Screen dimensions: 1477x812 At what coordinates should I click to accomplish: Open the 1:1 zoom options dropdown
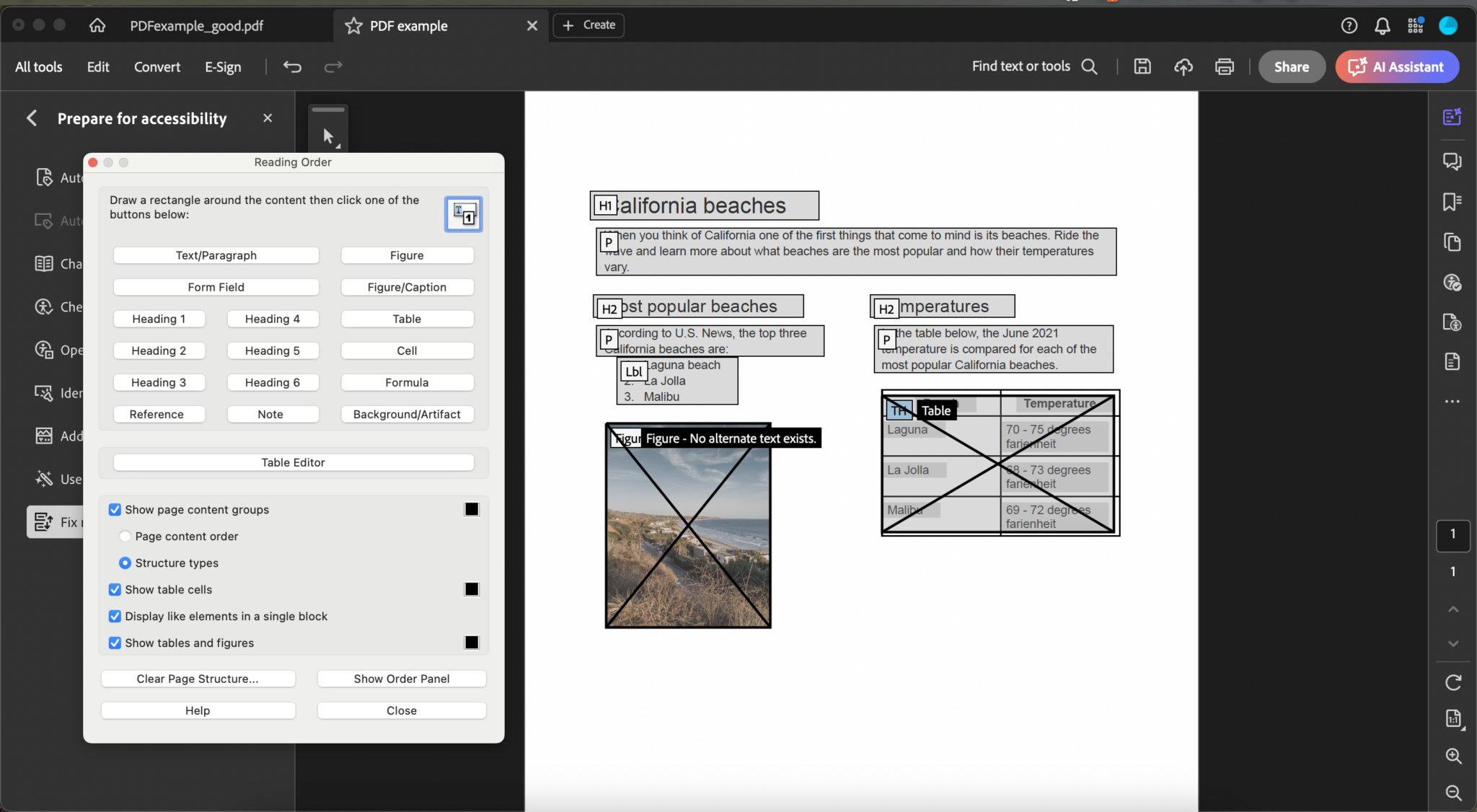click(1452, 718)
